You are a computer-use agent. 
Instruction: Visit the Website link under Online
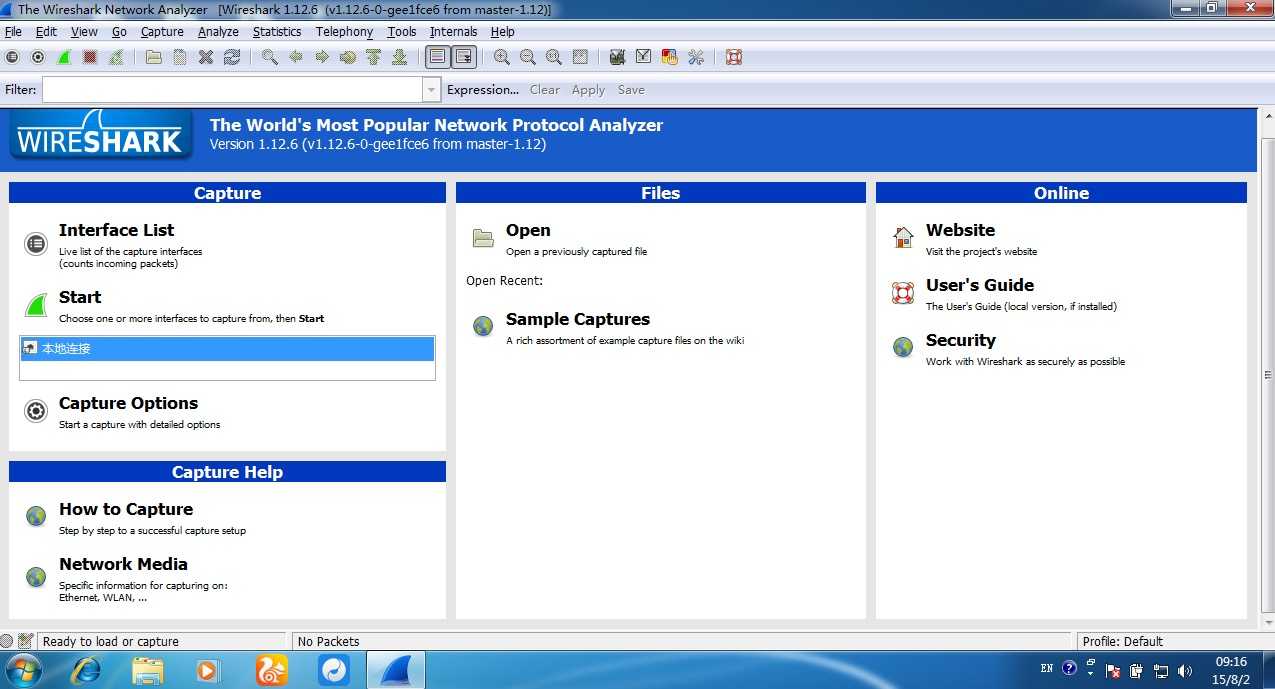point(960,230)
